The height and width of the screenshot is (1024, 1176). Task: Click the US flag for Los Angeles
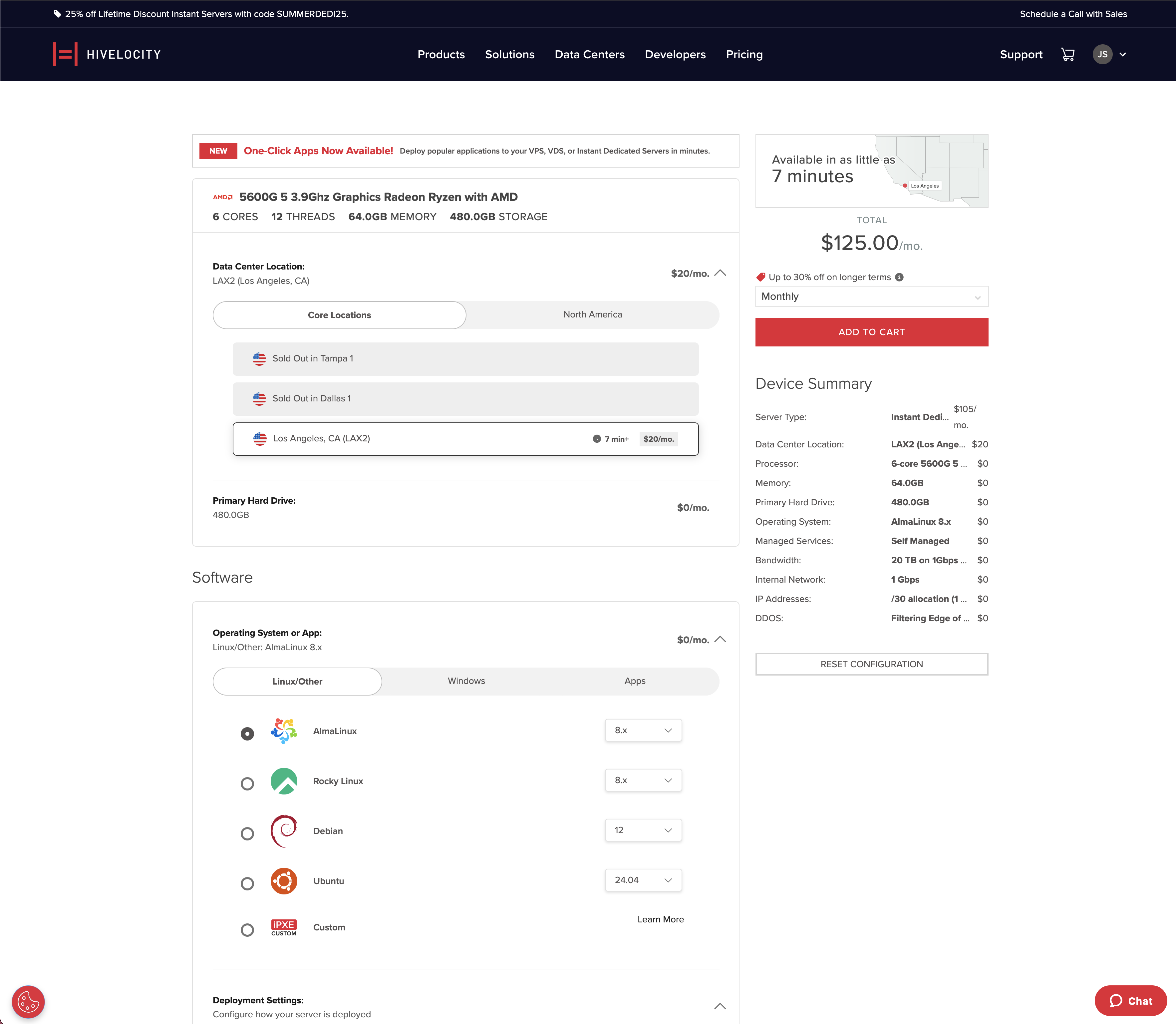pyautogui.click(x=260, y=439)
